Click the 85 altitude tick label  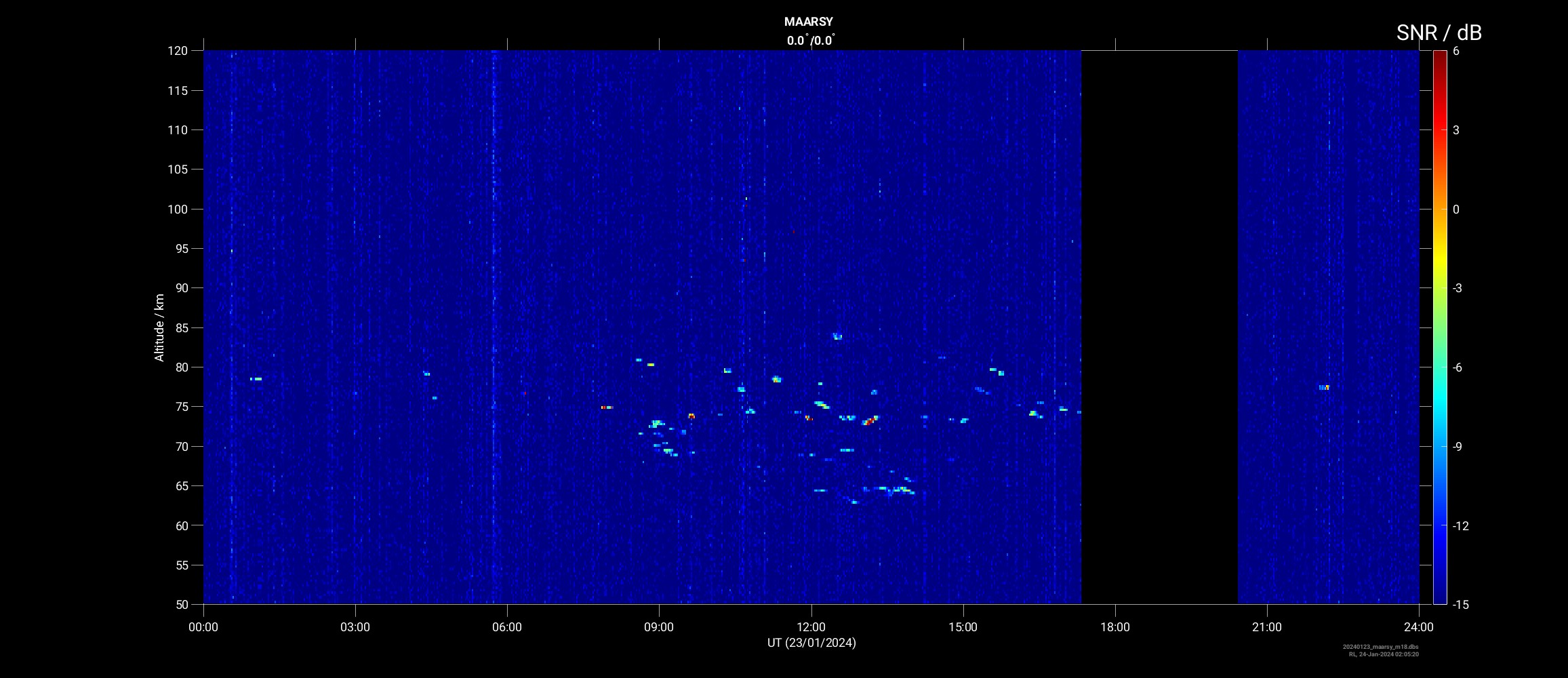(180, 327)
